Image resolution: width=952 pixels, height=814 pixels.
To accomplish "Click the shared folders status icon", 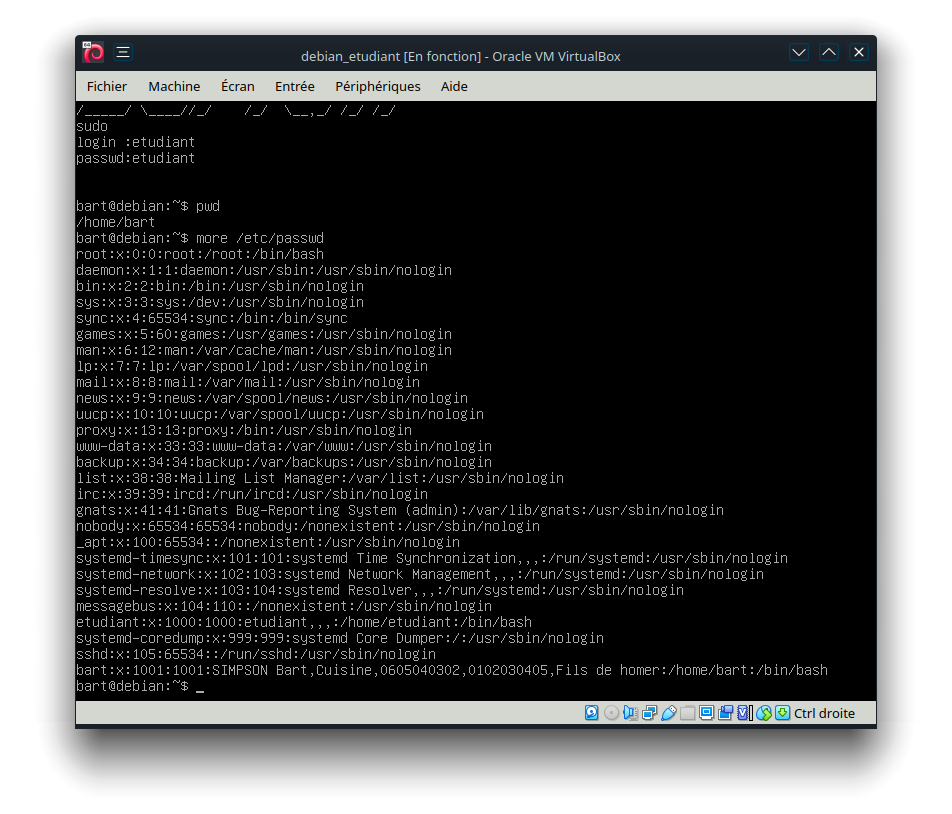I will [x=687, y=713].
